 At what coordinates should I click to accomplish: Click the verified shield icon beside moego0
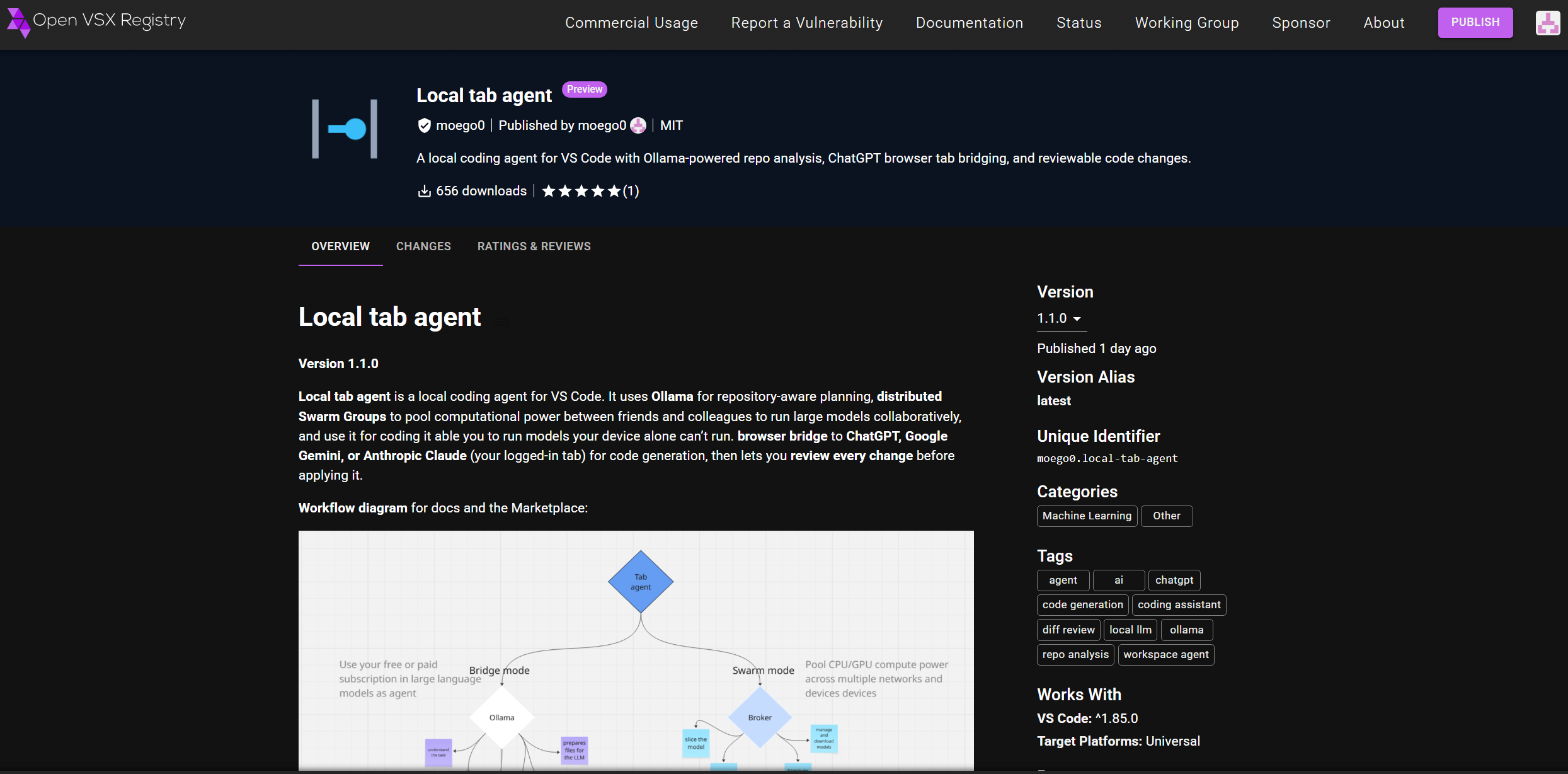(x=424, y=125)
